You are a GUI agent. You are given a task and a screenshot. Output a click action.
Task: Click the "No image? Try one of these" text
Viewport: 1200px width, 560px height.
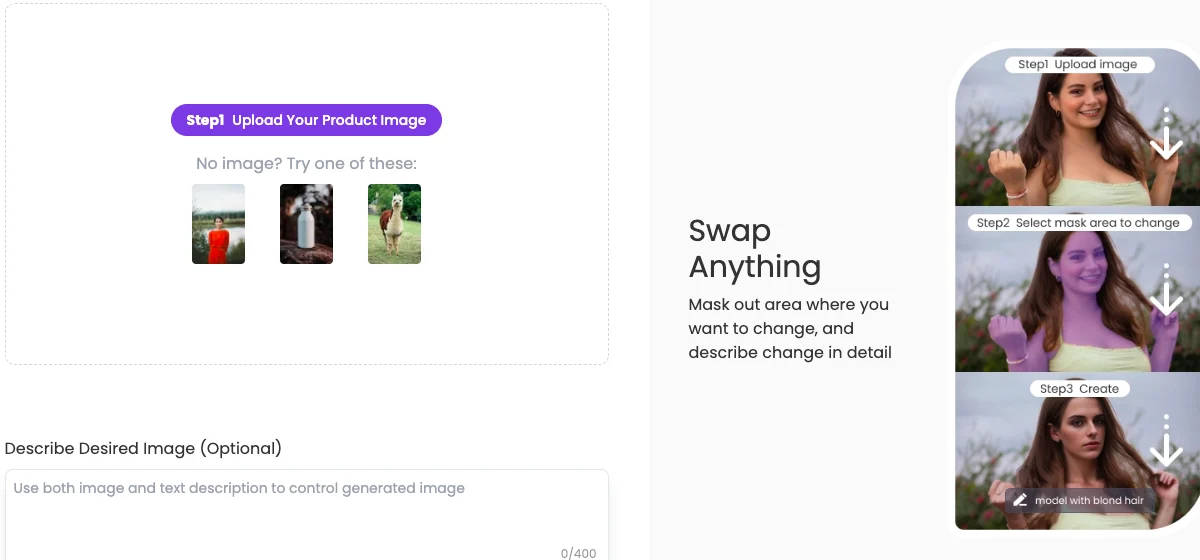tap(306, 163)
